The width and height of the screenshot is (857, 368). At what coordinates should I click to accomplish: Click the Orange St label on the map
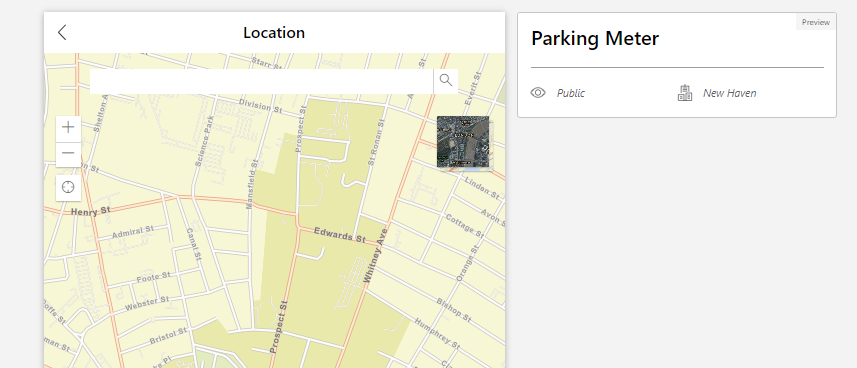pyautogui.click(x=467, y=263)
